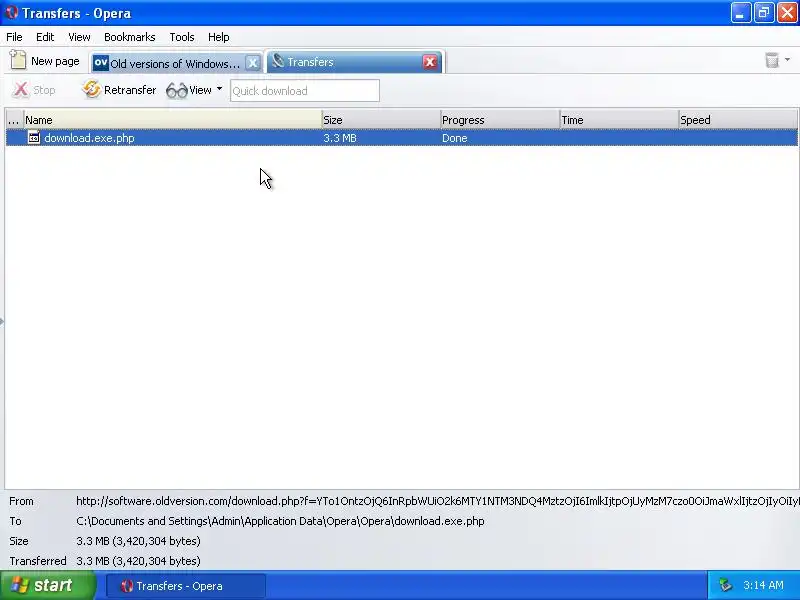Restore down the Opera window
This screenshot has width=800, height=600.
tap(764, 13)
